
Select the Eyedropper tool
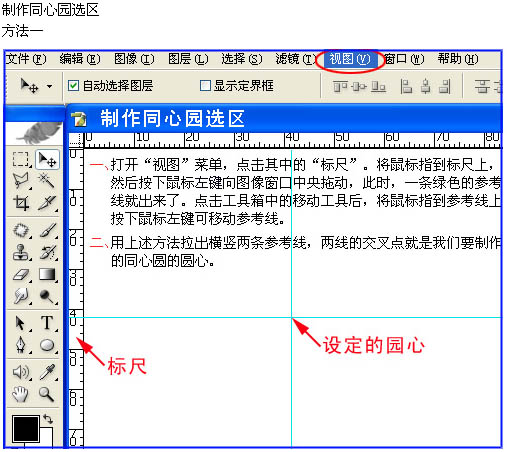click(x=47, y=372)
